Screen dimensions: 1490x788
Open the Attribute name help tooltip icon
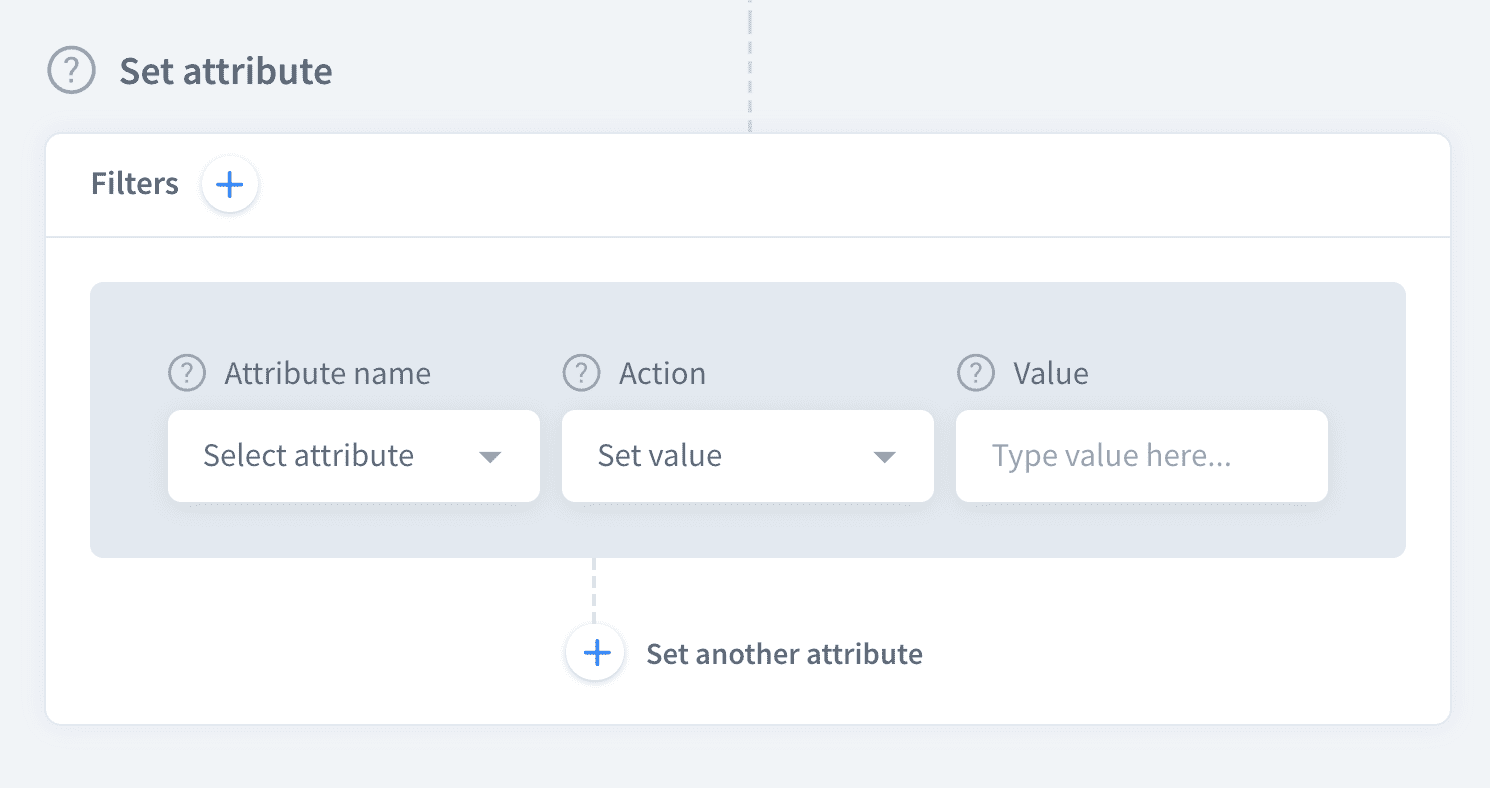pyautogui.click(x=186, y=374)
